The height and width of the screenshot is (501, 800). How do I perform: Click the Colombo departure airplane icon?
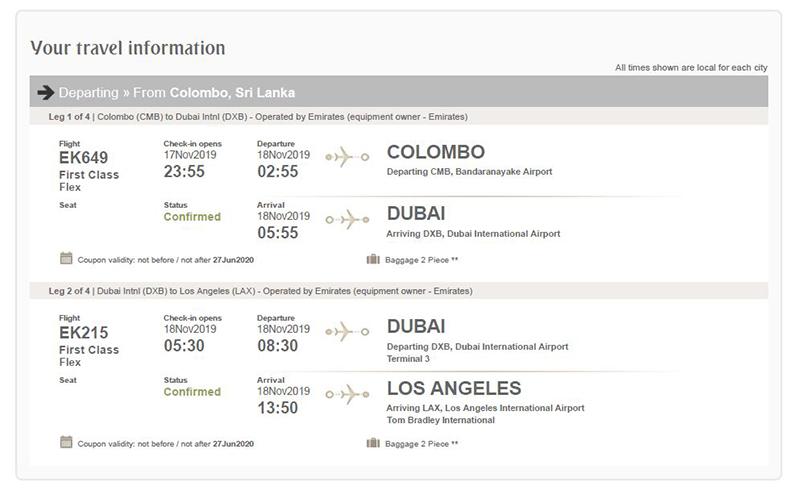[347, 157]
